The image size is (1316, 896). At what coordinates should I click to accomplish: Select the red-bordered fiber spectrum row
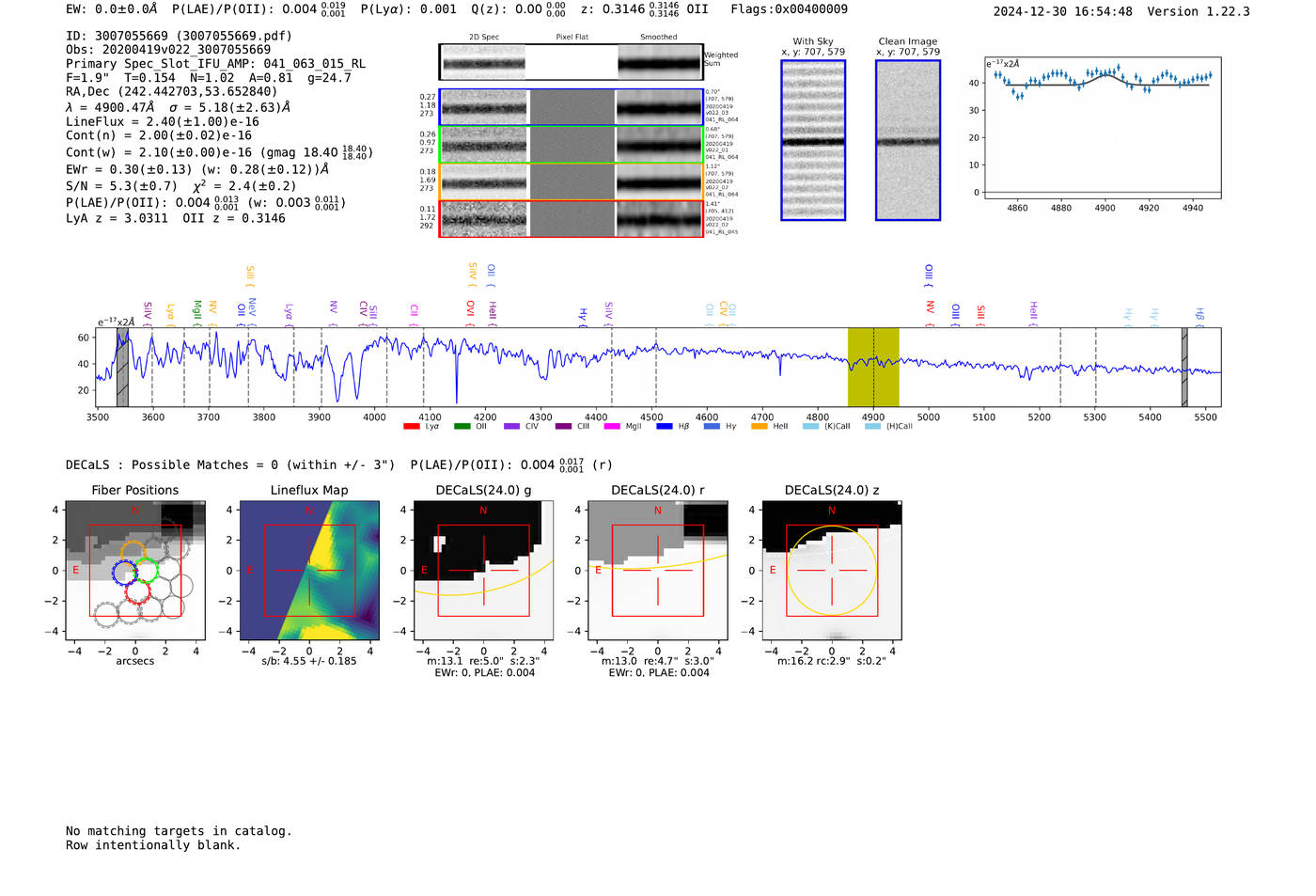[x=571, y=218]
